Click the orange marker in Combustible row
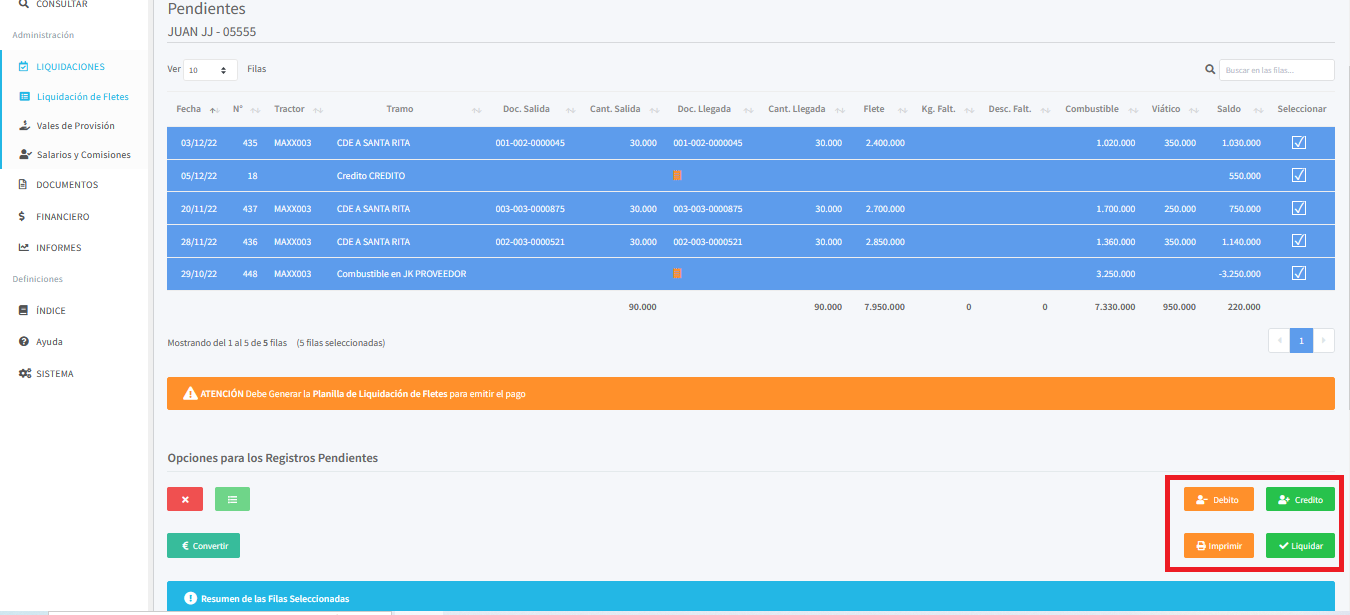The height and width of the screenshot is (615, 1350). [678, 274]
